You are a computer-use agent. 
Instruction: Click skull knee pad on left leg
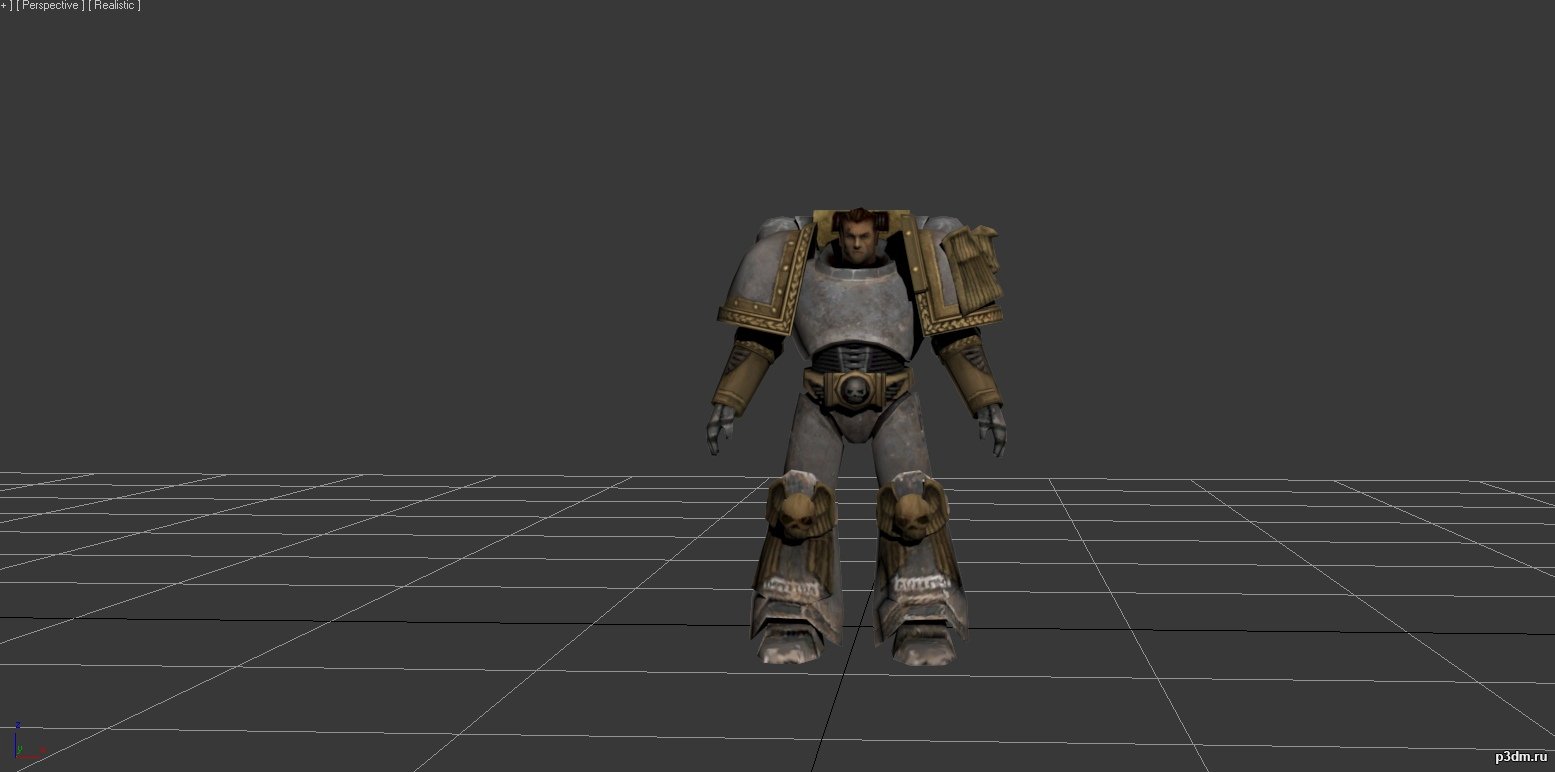click(x=795, y=510)
